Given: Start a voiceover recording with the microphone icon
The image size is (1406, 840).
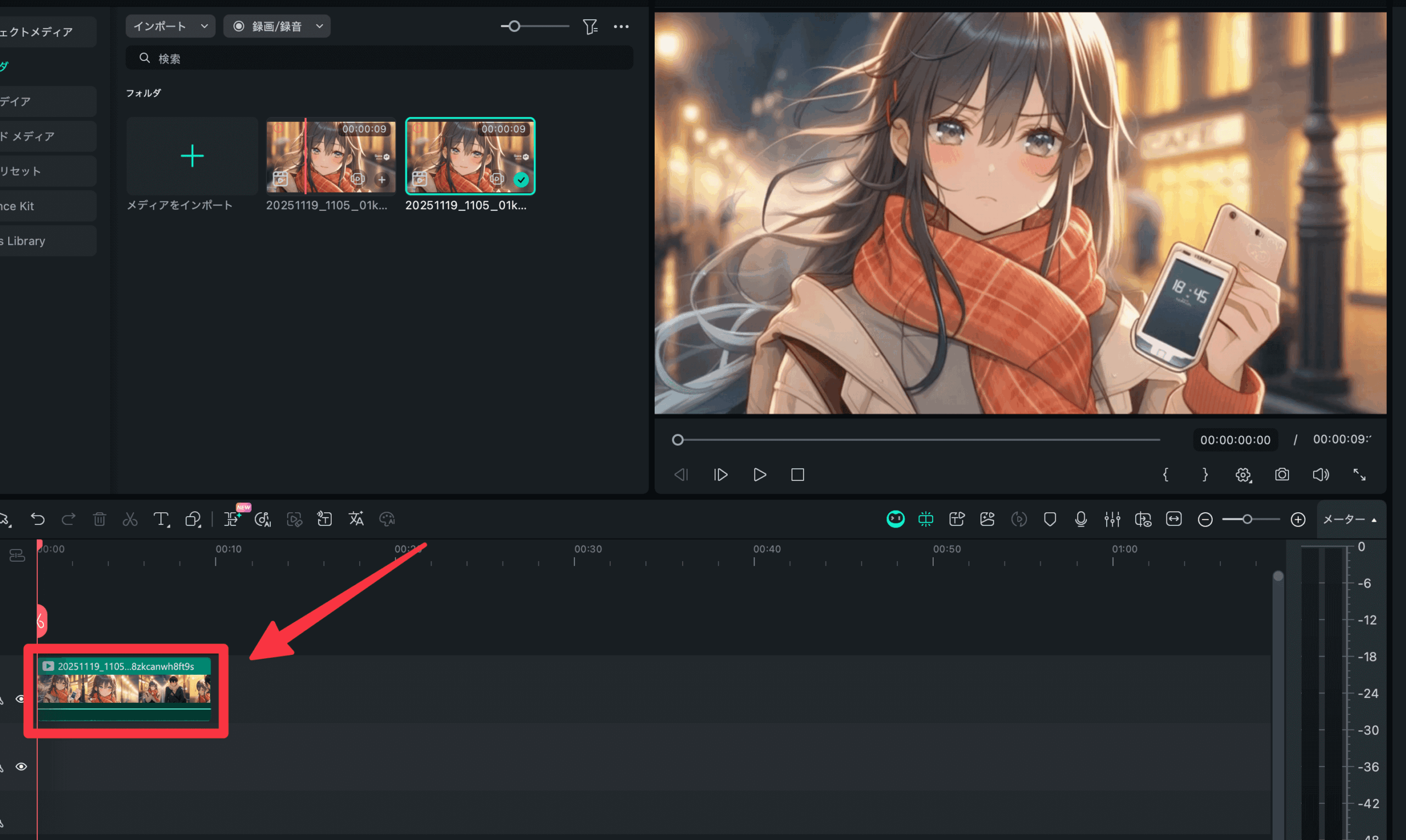Looking at the screenshot, I should point(1080,519).
